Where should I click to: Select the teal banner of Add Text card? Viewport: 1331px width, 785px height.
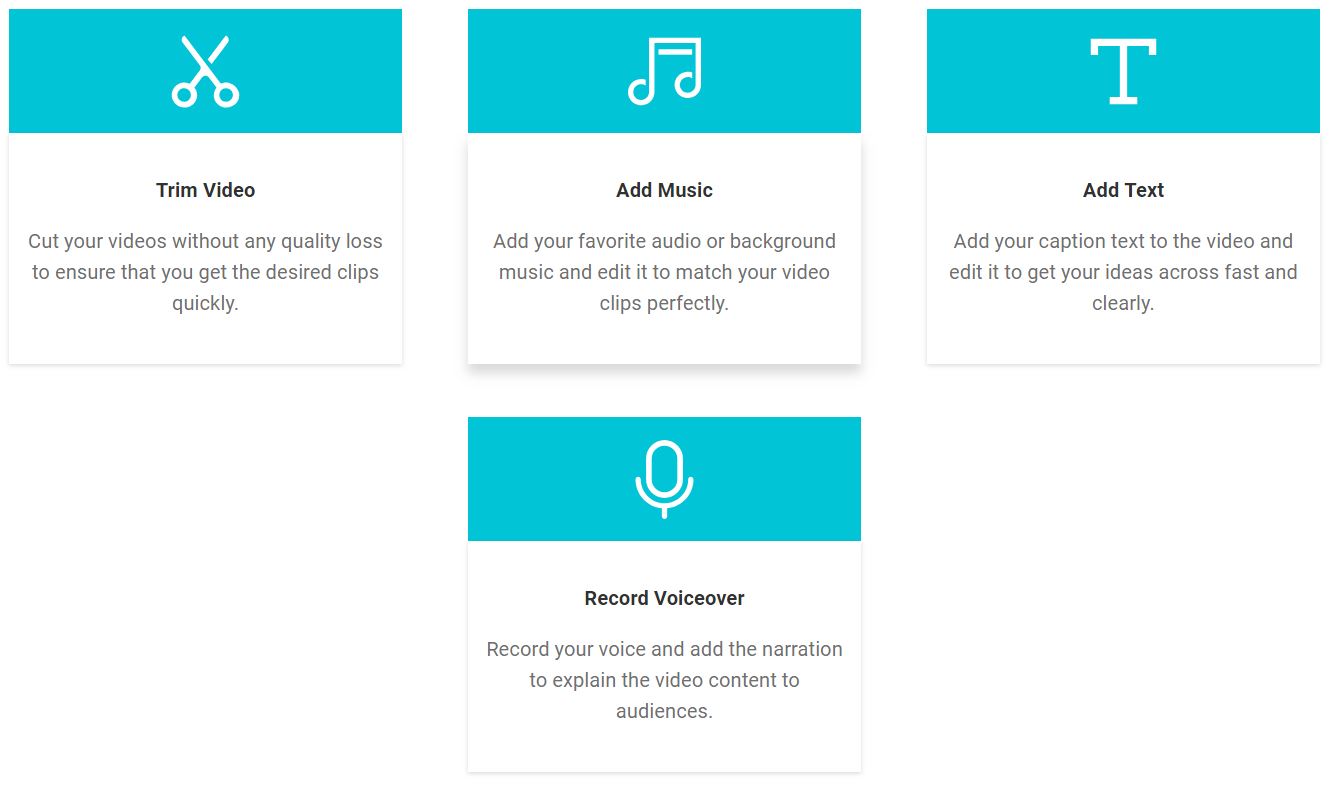(x=1123, y=71)
